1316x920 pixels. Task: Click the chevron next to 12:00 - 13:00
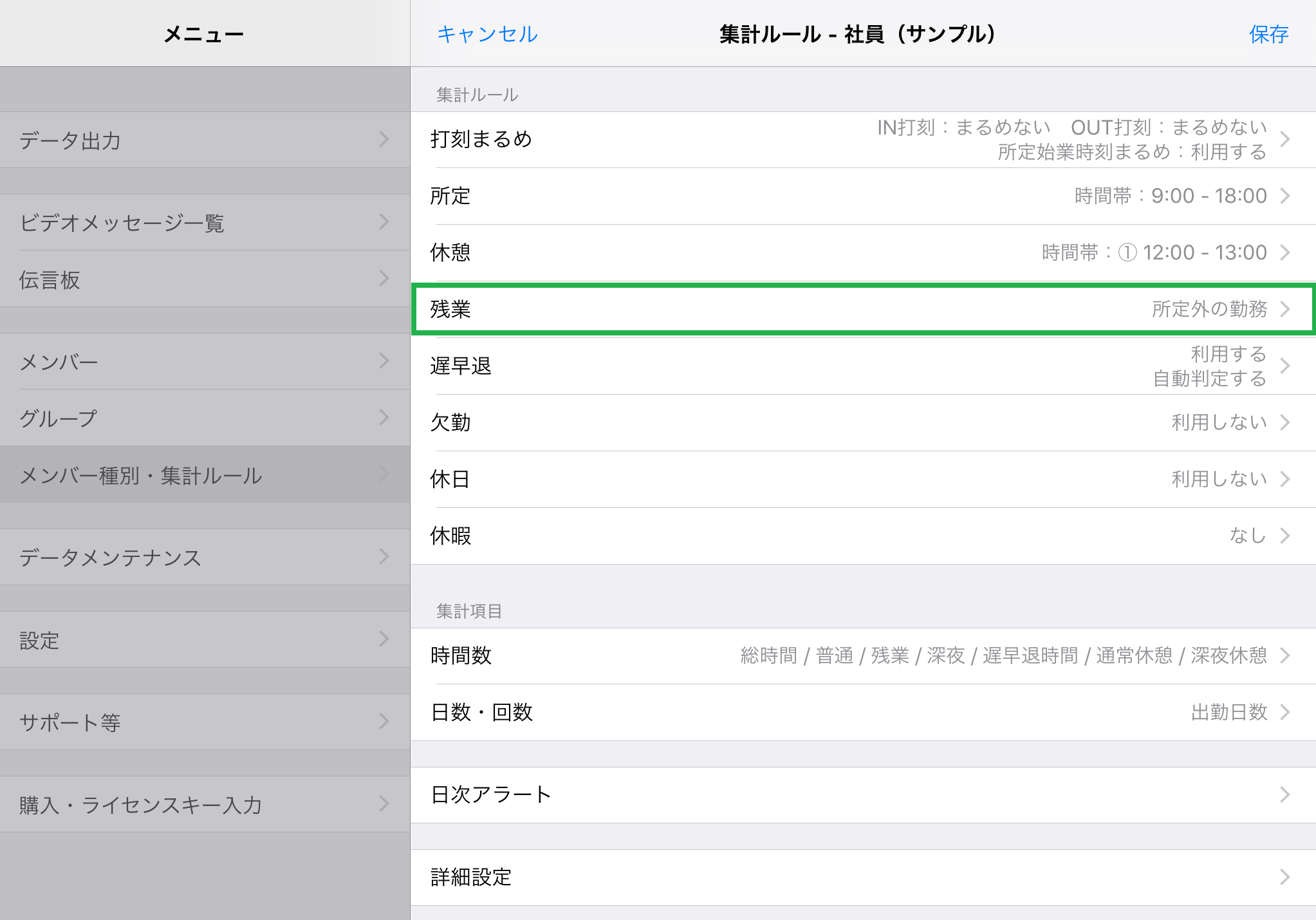1285,252
